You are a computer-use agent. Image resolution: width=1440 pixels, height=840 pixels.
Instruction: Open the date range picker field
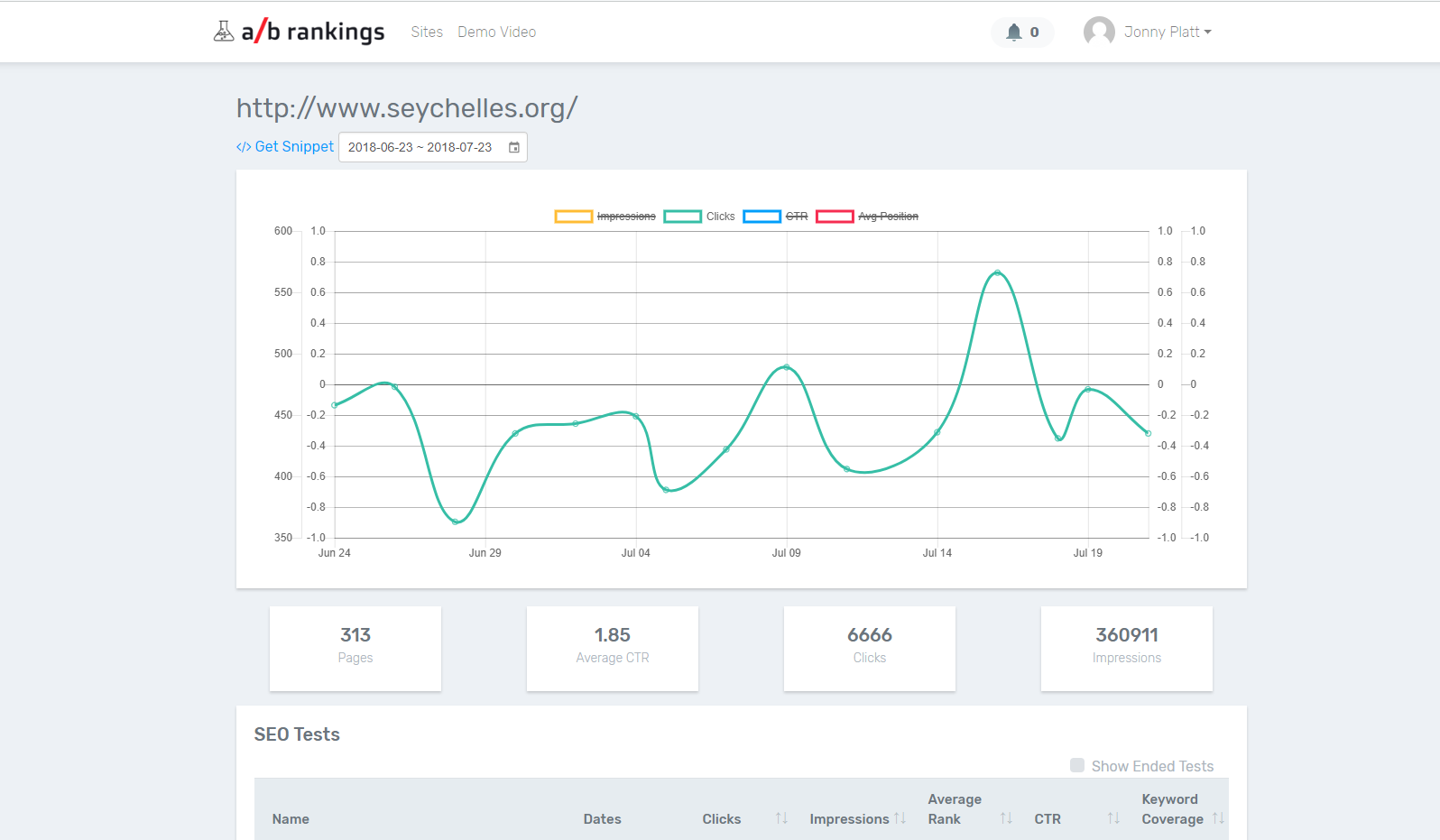[x=420, y=147]
